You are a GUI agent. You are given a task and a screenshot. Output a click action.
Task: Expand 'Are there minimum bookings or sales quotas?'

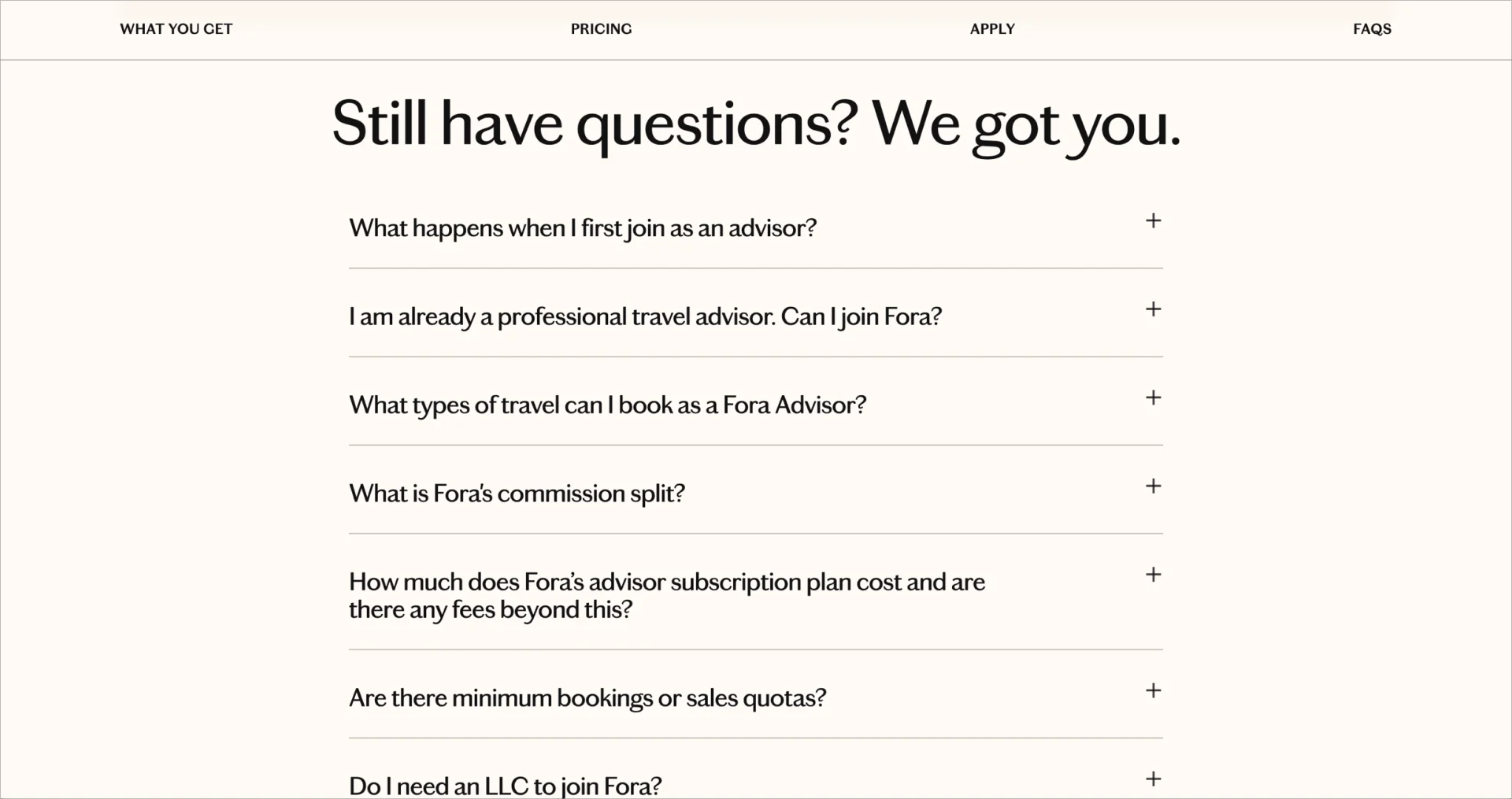tap(587, 697)
